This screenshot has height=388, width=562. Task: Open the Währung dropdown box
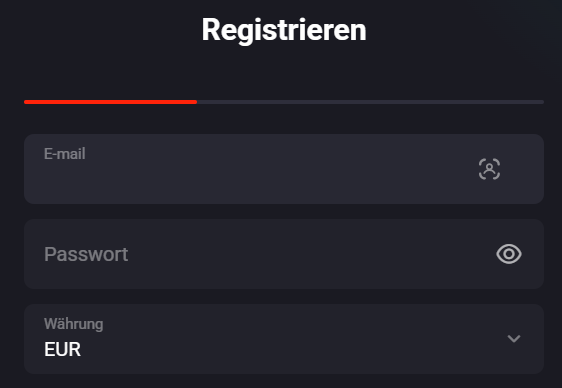click(x=284, y=339)
